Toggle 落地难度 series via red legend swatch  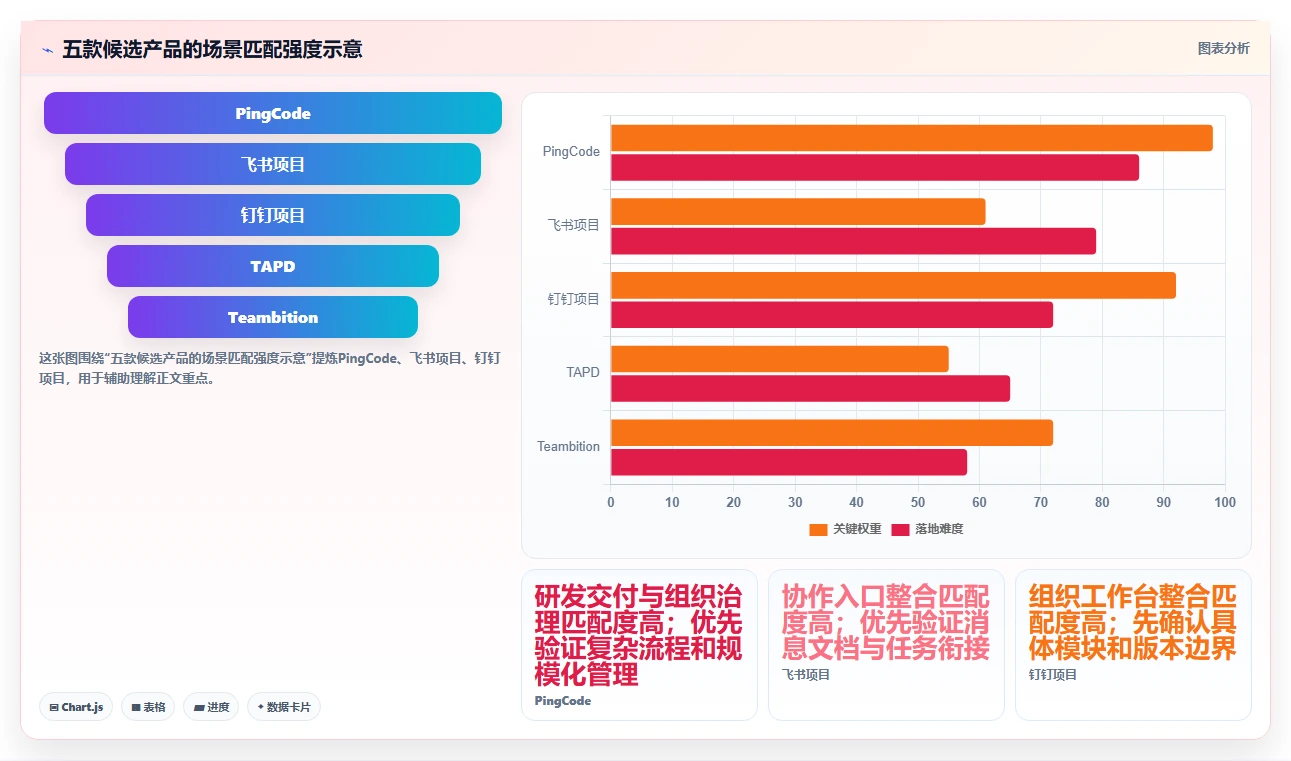pos(901,529)
